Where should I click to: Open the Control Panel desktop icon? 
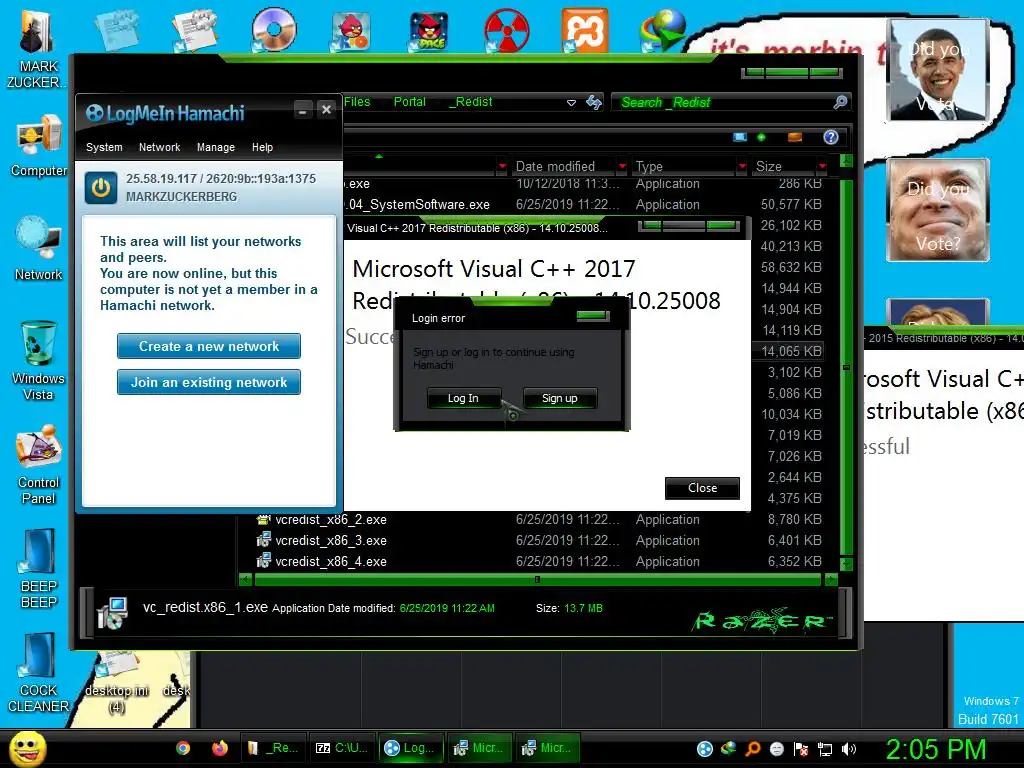click(x=39, y=465)
